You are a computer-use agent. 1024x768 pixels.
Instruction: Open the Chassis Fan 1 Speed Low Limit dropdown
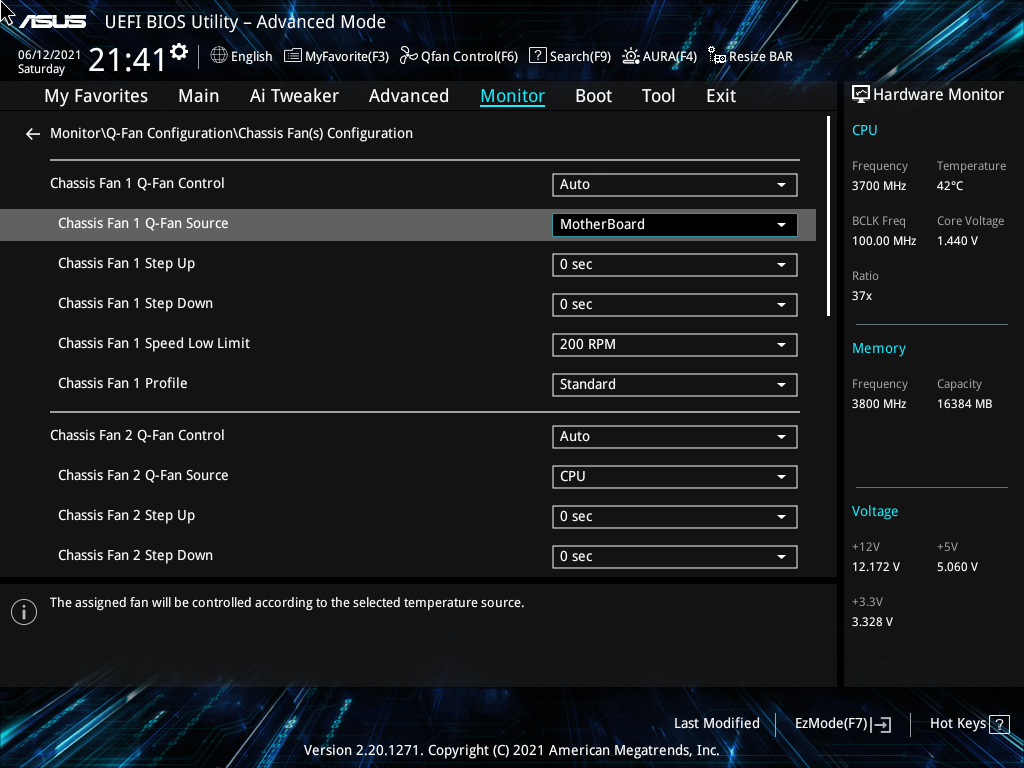(674, 345)
